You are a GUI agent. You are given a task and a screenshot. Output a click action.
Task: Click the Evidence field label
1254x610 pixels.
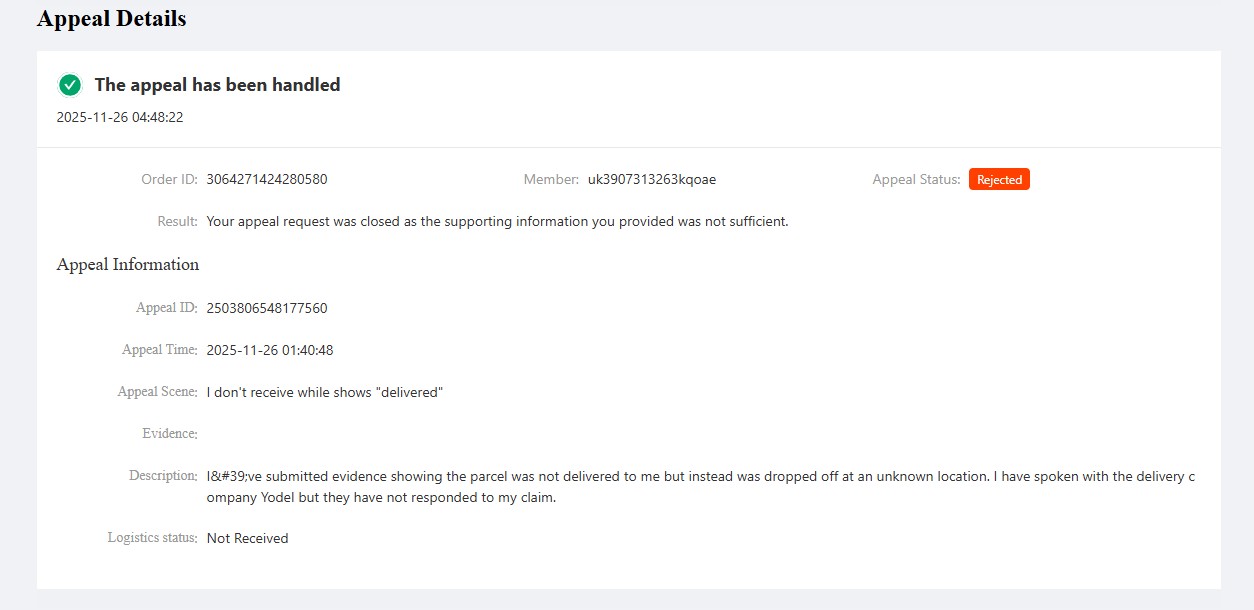169,434
